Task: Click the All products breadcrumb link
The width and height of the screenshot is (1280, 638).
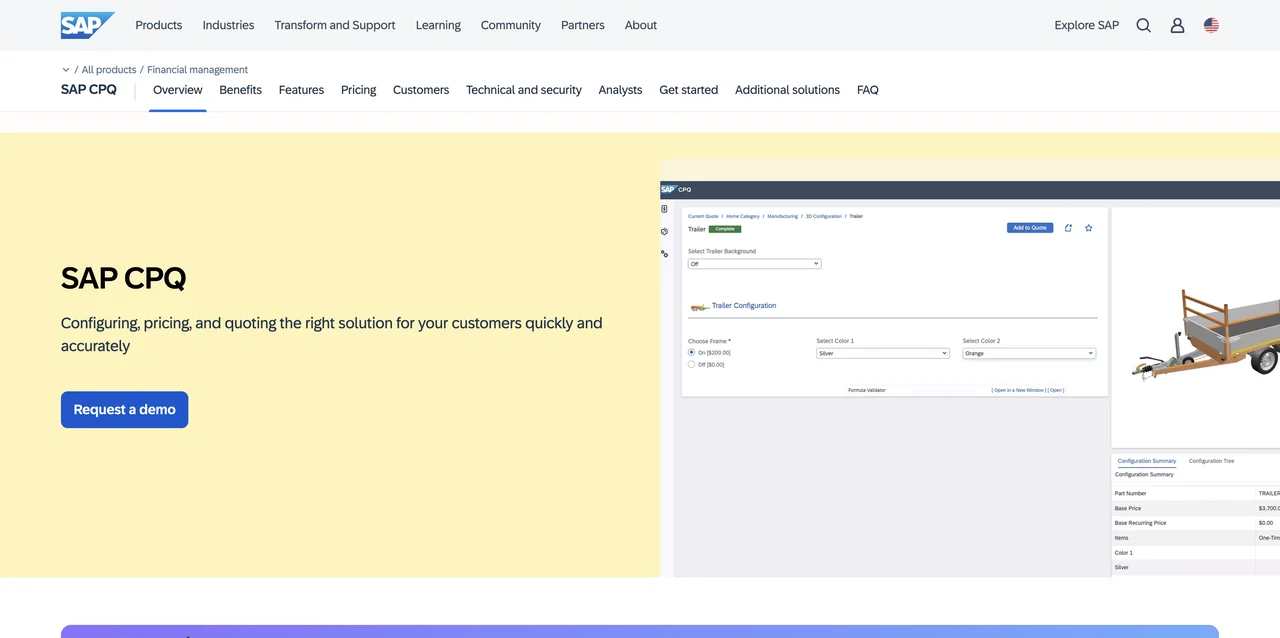Action: (x=109, y=70)
